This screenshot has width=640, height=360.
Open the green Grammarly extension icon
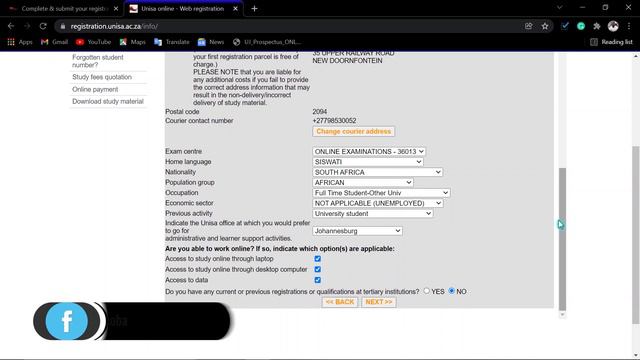point(581,26)
